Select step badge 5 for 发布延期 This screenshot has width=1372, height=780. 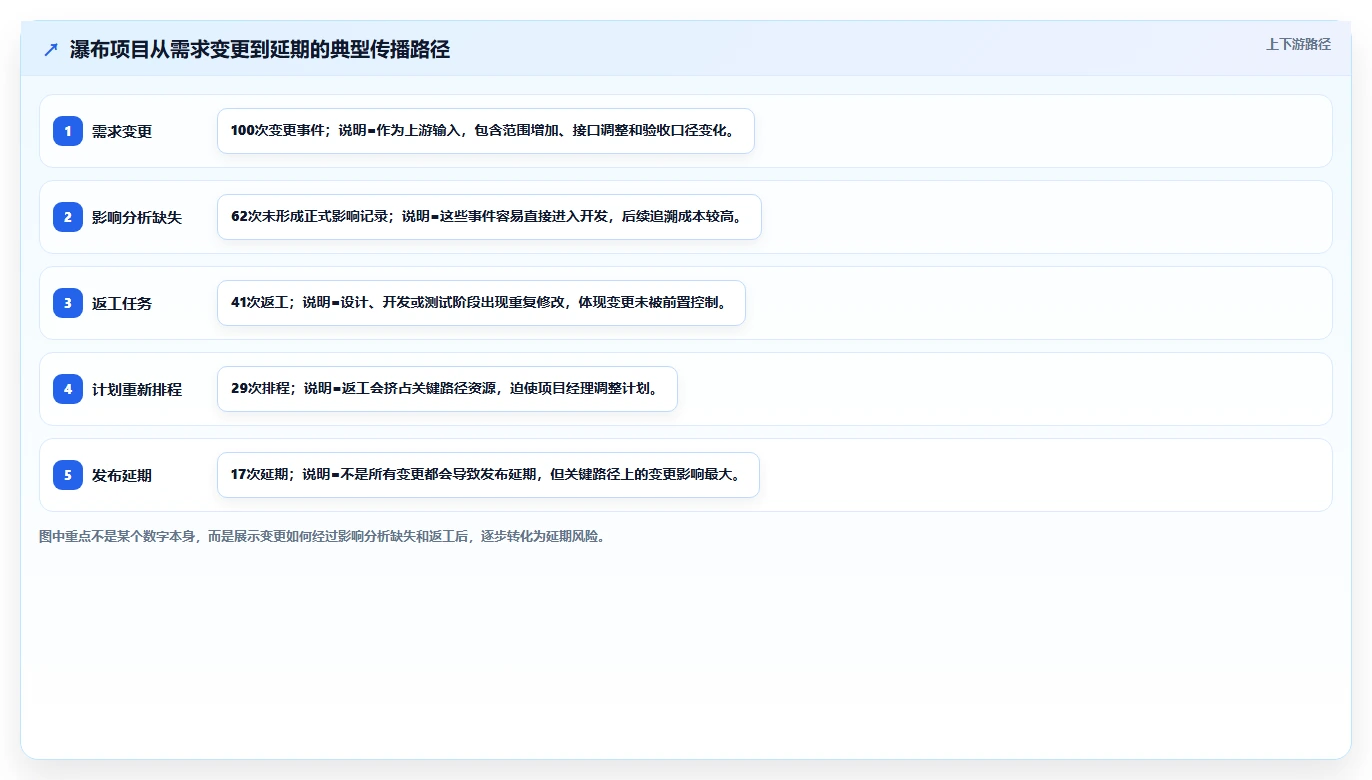68,475
